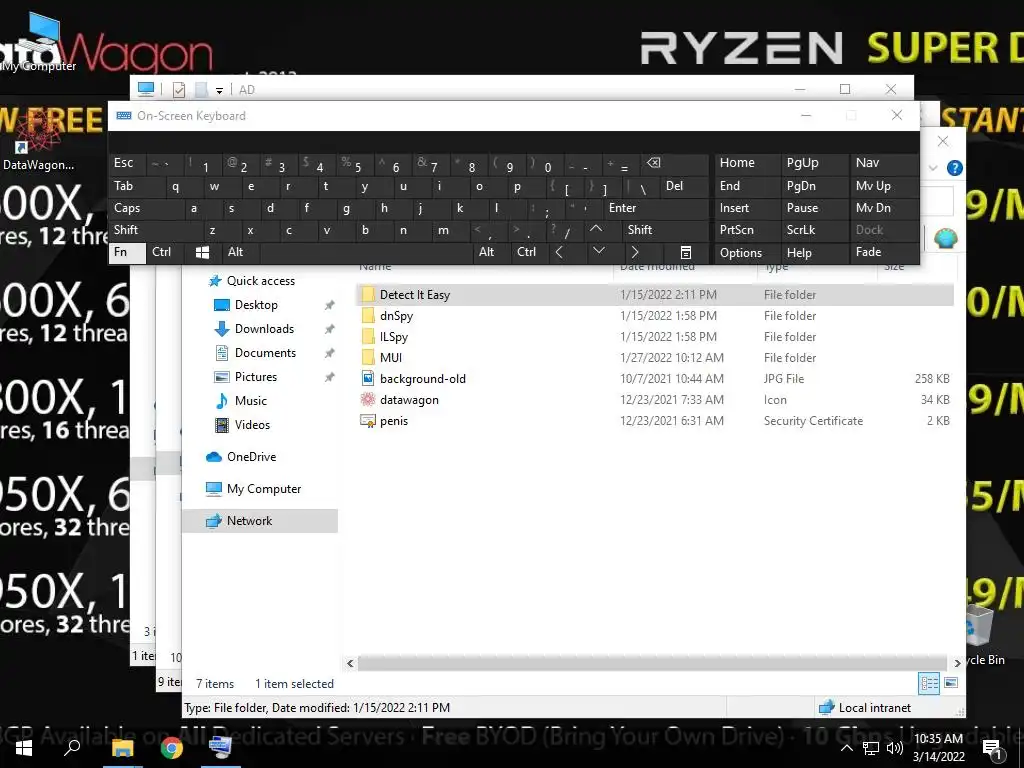Click the Del key on keyboard
This screenshot has width=1024, height=768.
pyautogui.click(x=683, y=186)
